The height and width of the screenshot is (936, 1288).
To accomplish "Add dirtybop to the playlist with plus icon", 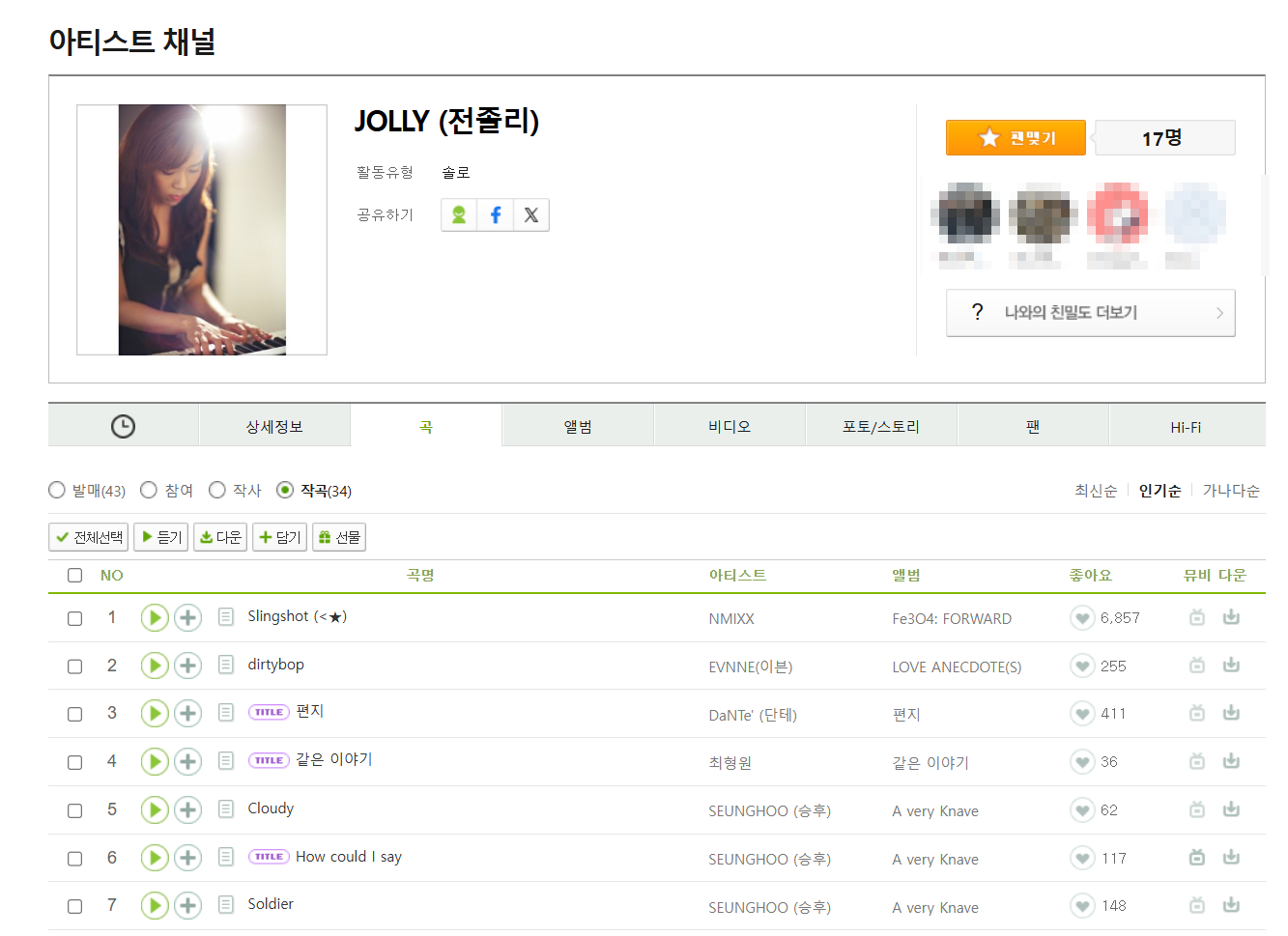I will click(x=187, y=666).
